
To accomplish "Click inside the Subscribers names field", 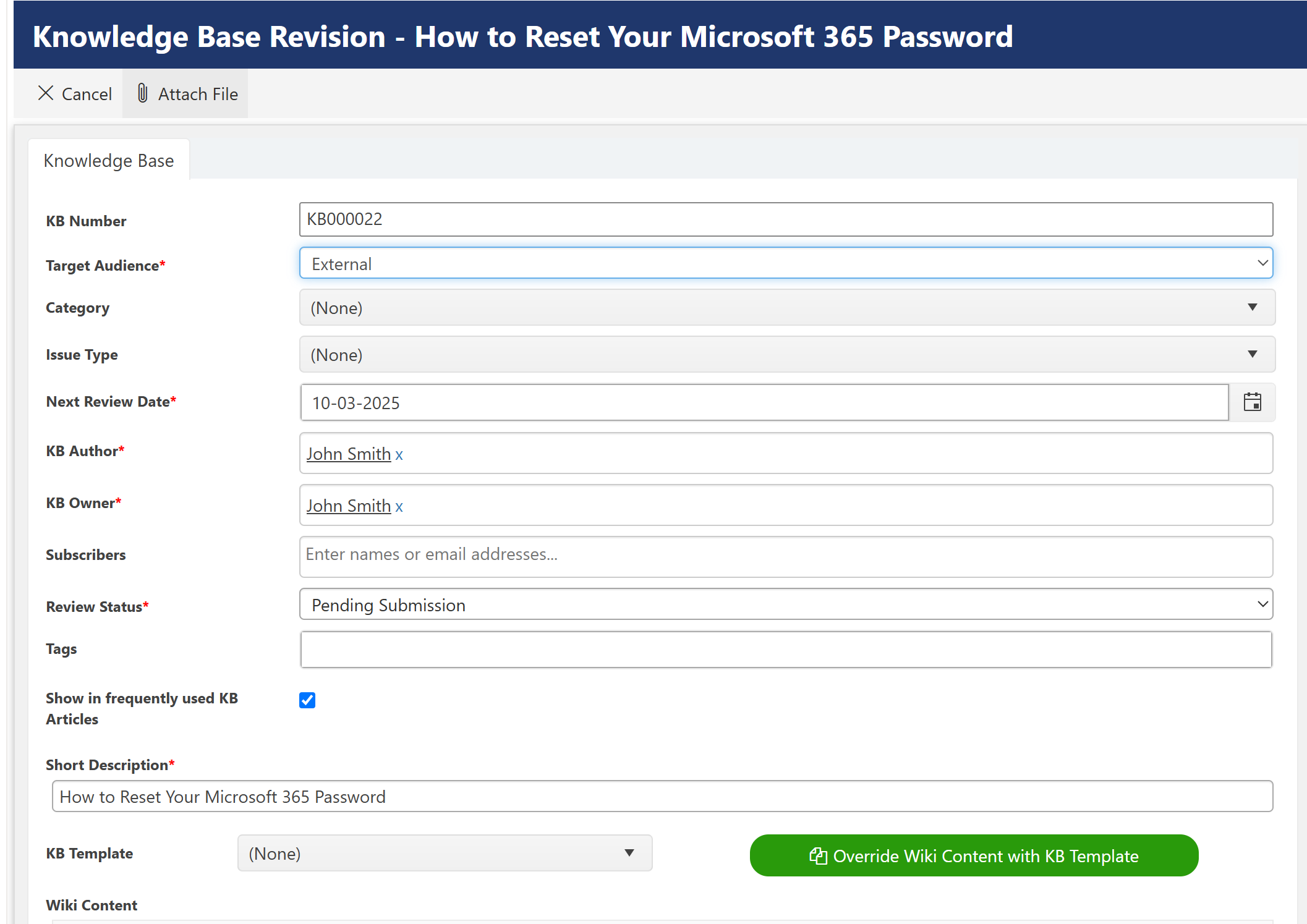I will point(785,555).
